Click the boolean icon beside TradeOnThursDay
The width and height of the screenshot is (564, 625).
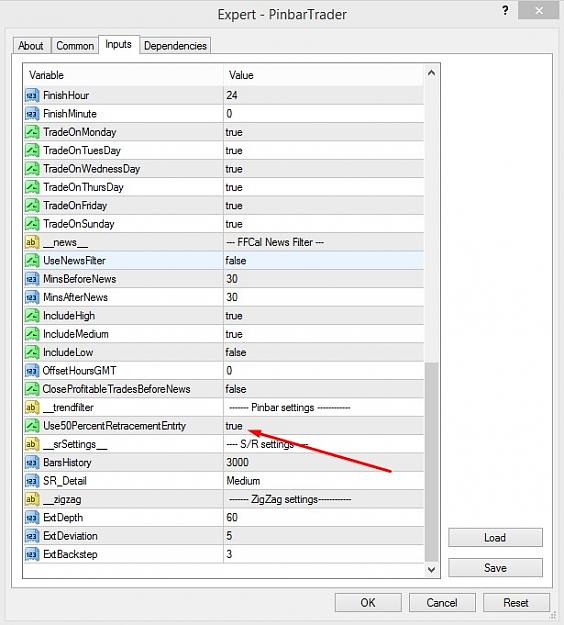[x=32, y=187]
